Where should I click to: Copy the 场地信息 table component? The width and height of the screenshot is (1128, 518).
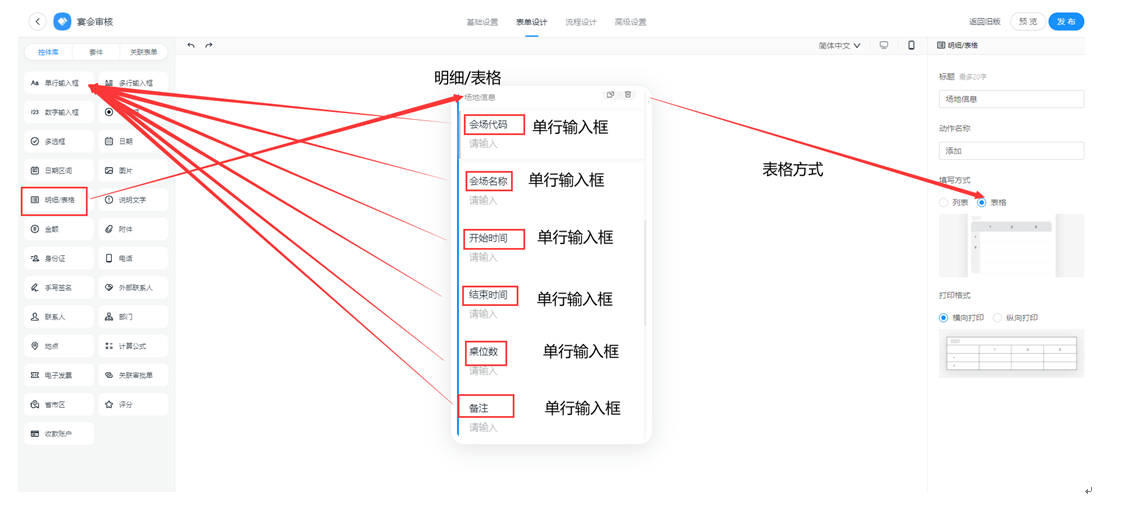[610, 94]
